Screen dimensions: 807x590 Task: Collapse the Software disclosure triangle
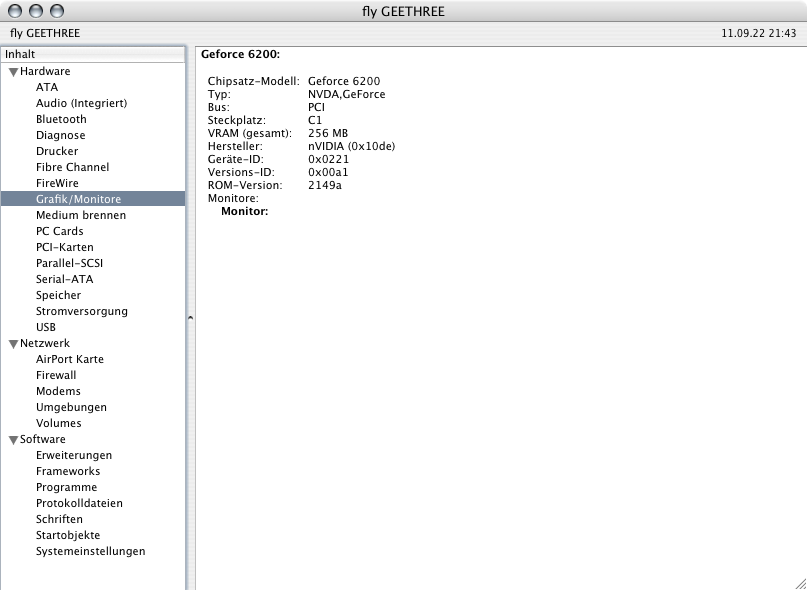tap(13, 440)
